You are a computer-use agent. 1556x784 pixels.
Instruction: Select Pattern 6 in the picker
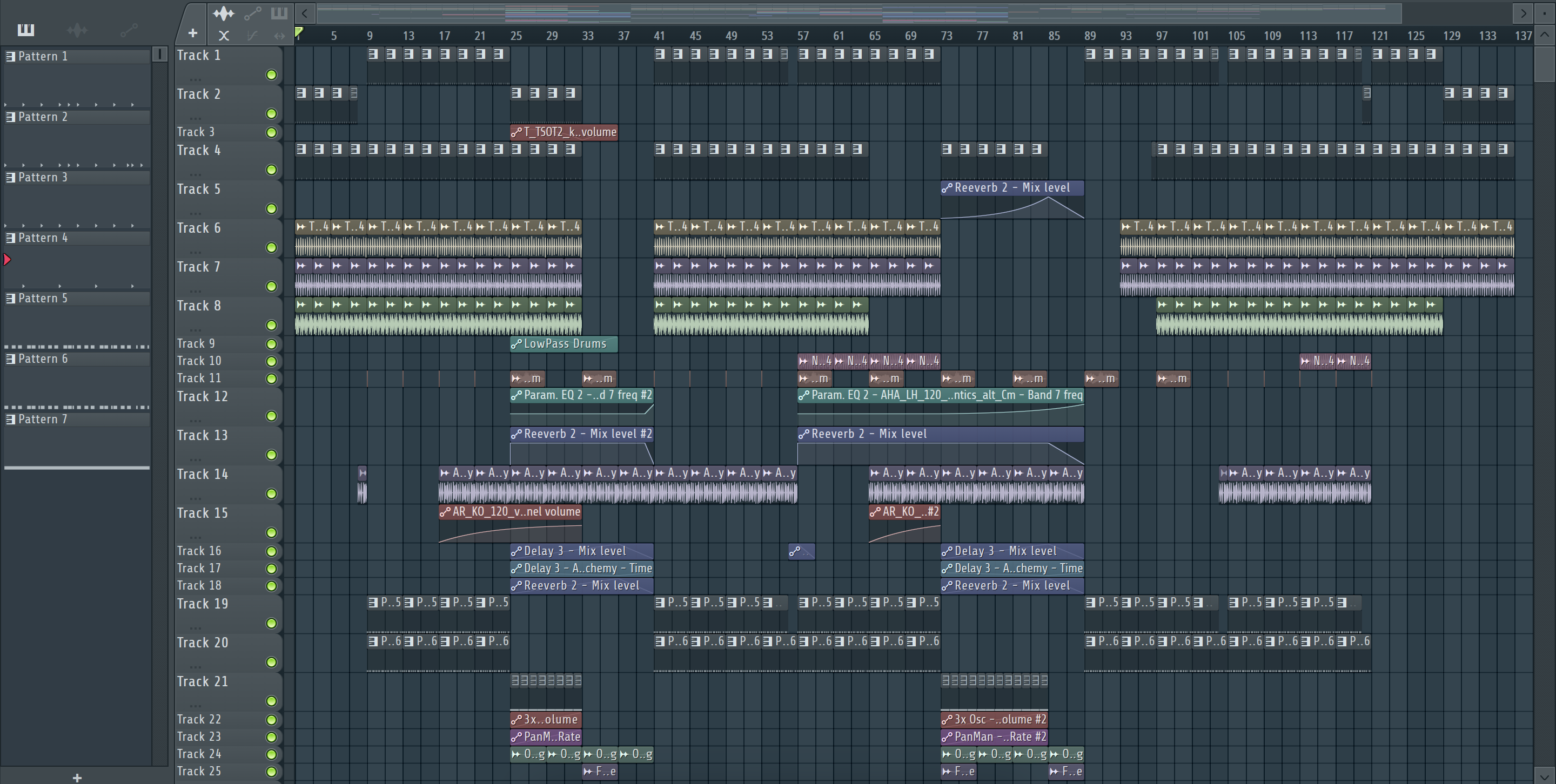(77, 359)
